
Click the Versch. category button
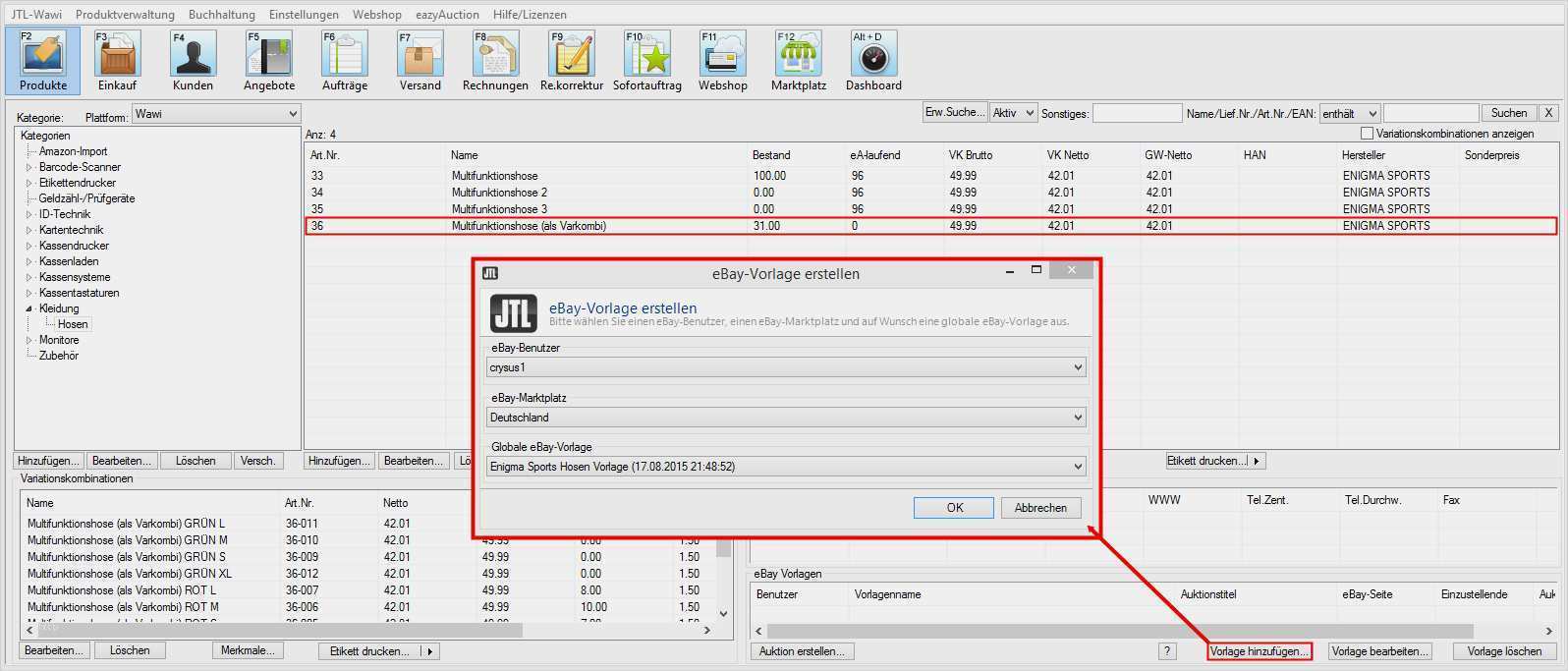click(258, 461)
